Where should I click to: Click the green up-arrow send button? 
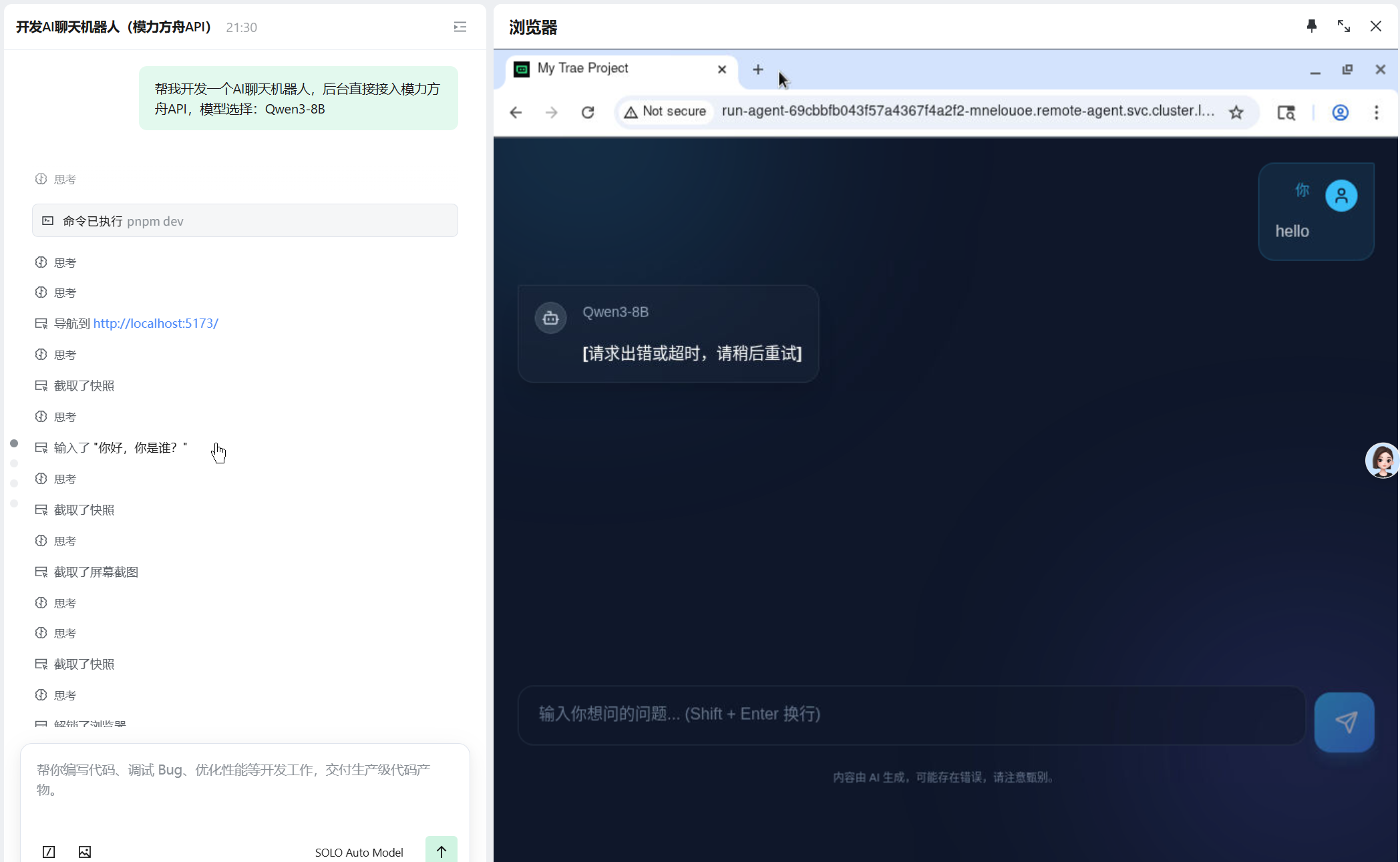pyautogui.click(x=441, y=851)
